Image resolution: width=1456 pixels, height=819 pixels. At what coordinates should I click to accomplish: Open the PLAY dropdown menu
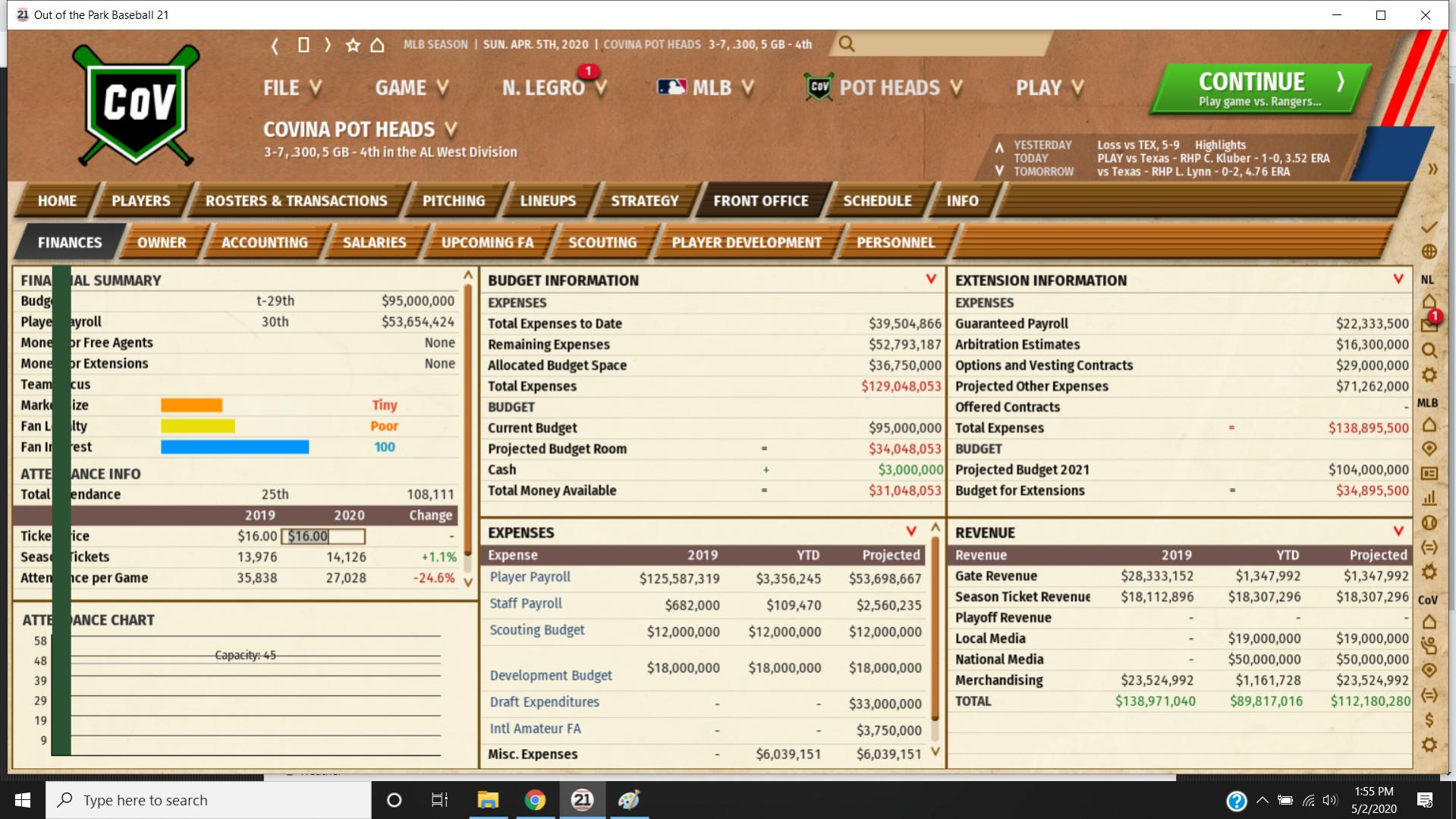(1049, 88)
